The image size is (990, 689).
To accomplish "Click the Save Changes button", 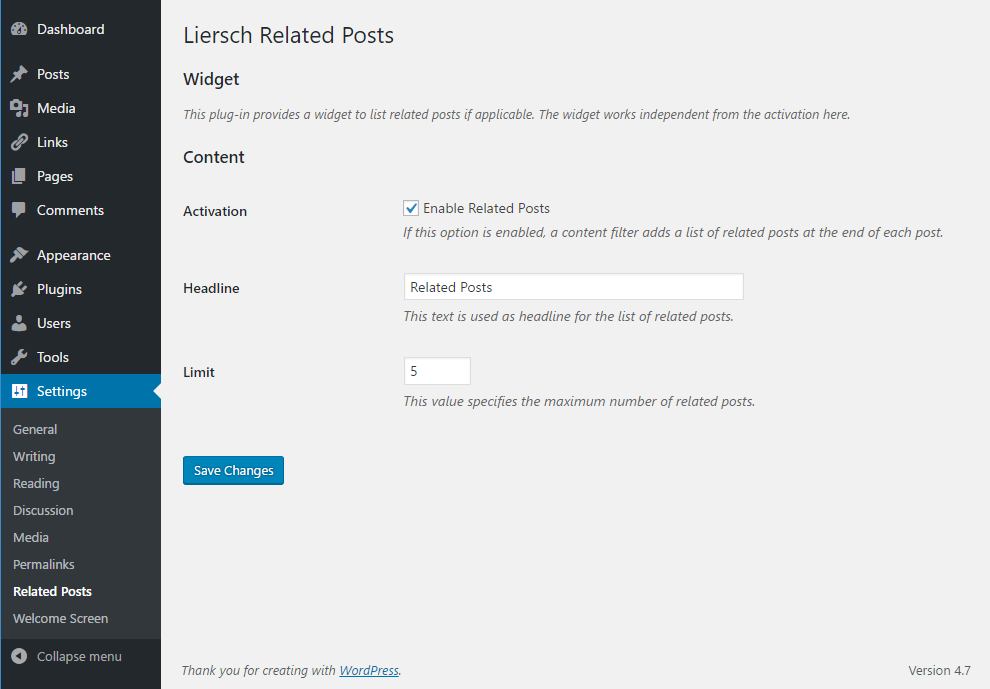I will 234,470.
